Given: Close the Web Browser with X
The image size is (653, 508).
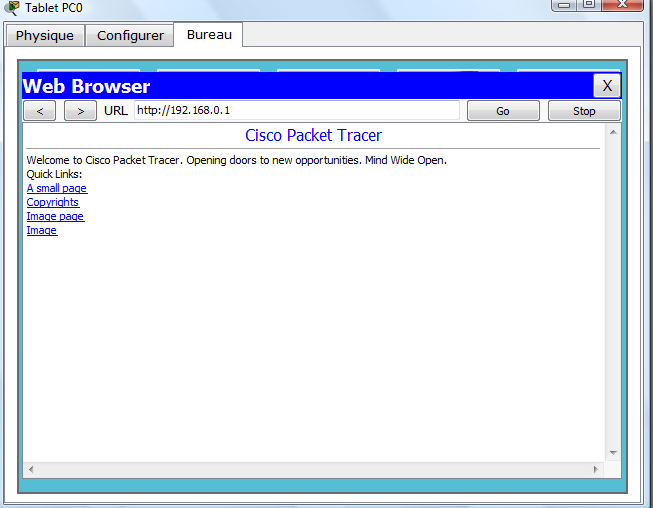Looking at the screenshot, I should click(x=606, y=86).
